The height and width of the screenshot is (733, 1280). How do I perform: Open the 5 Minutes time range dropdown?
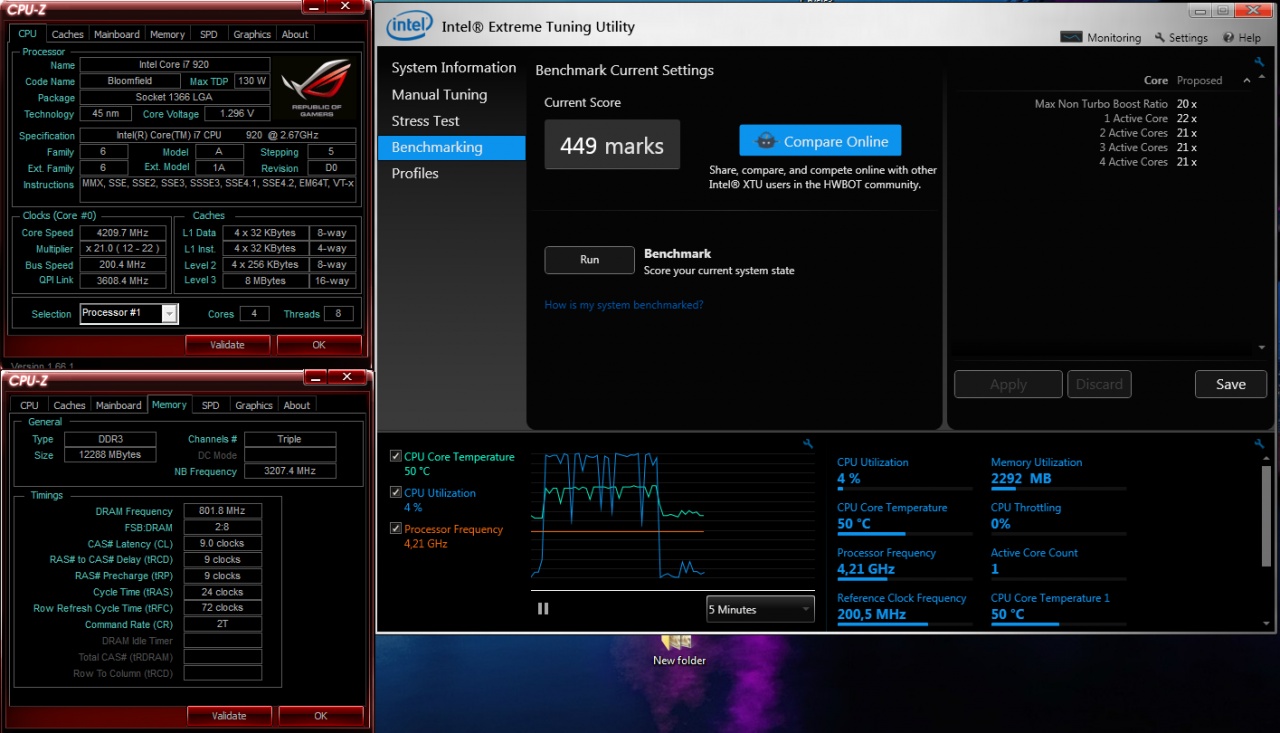tap(760, 609)
